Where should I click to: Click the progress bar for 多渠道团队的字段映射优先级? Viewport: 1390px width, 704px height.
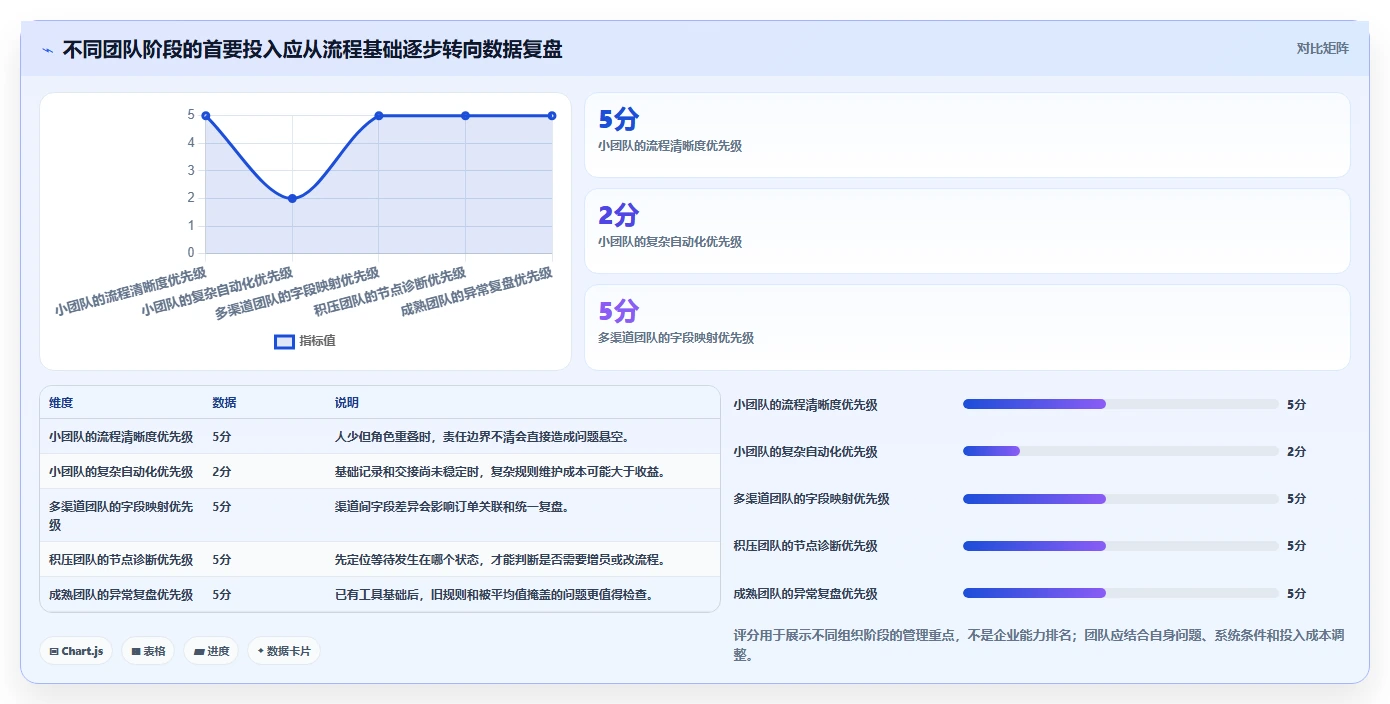click(x=1120, y=498)
